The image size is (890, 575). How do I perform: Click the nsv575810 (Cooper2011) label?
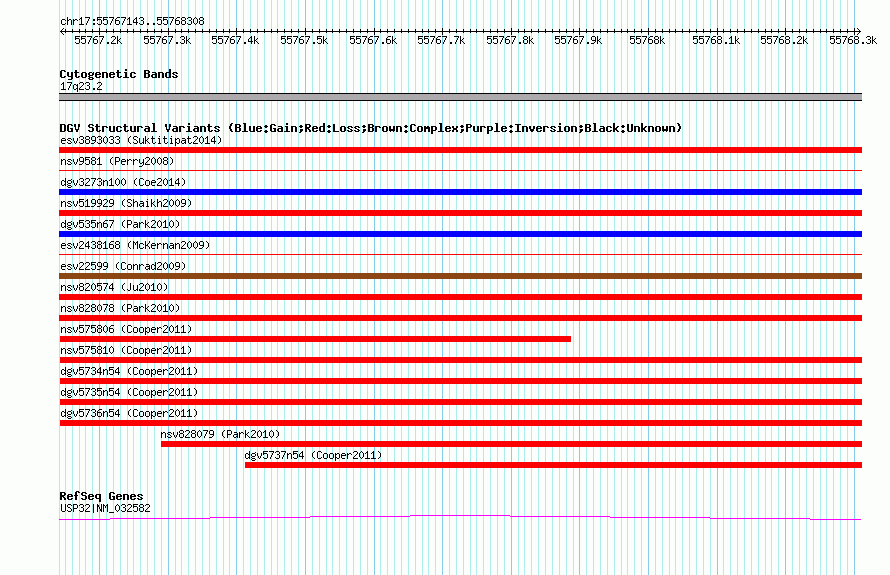pos(126,350)
